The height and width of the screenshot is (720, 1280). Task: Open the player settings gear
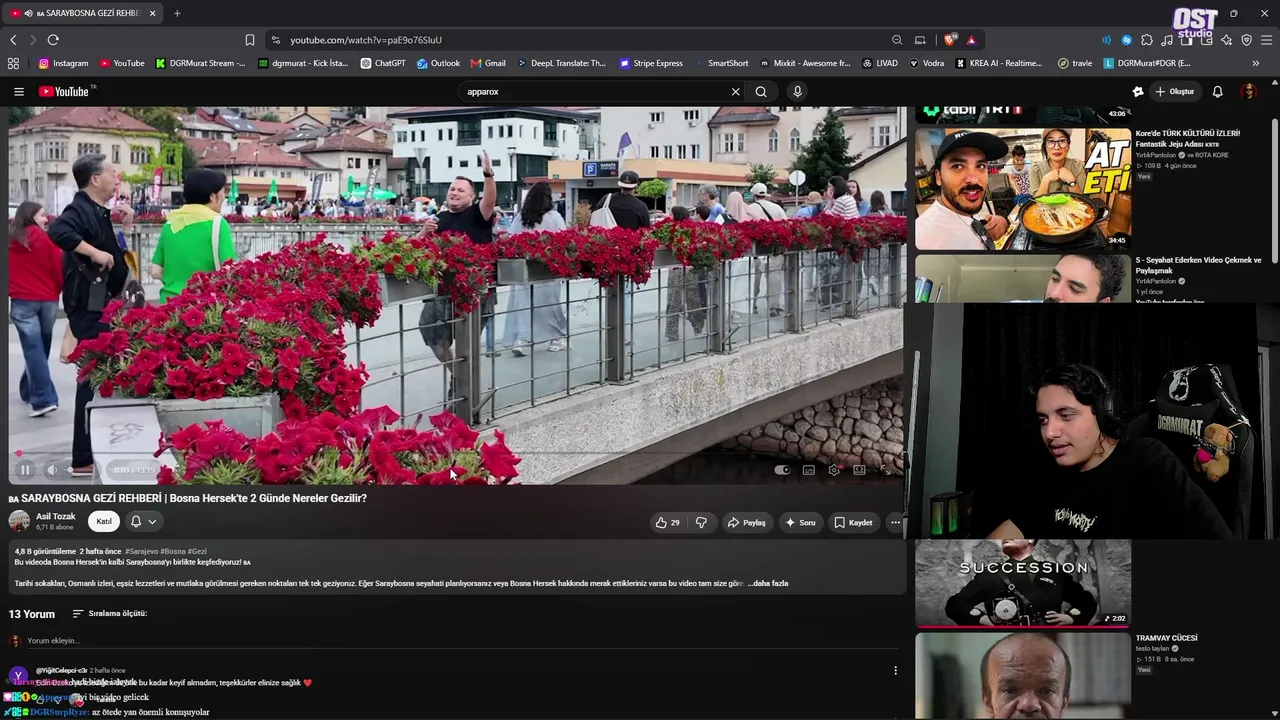(834, 470)
